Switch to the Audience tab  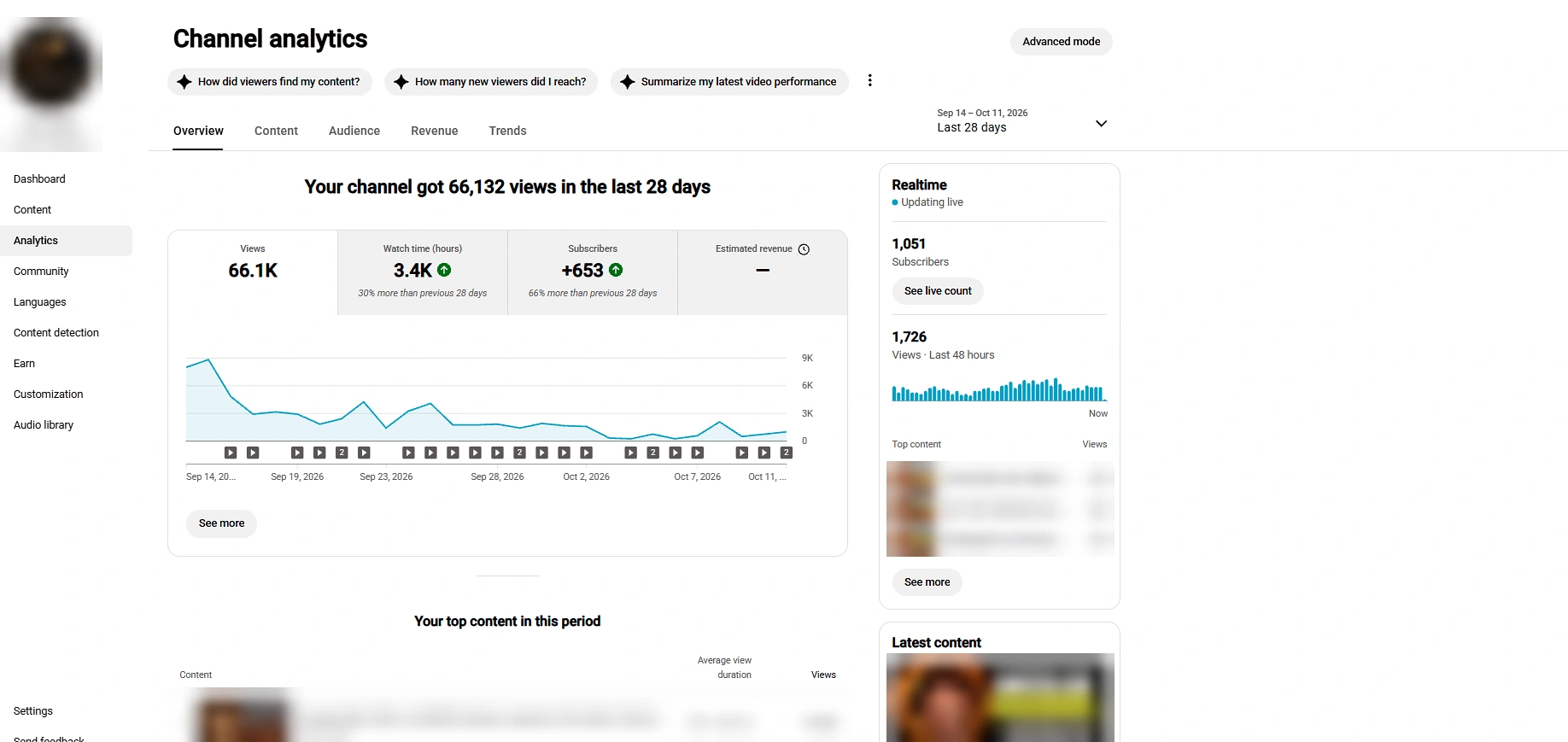pos(354,131)
